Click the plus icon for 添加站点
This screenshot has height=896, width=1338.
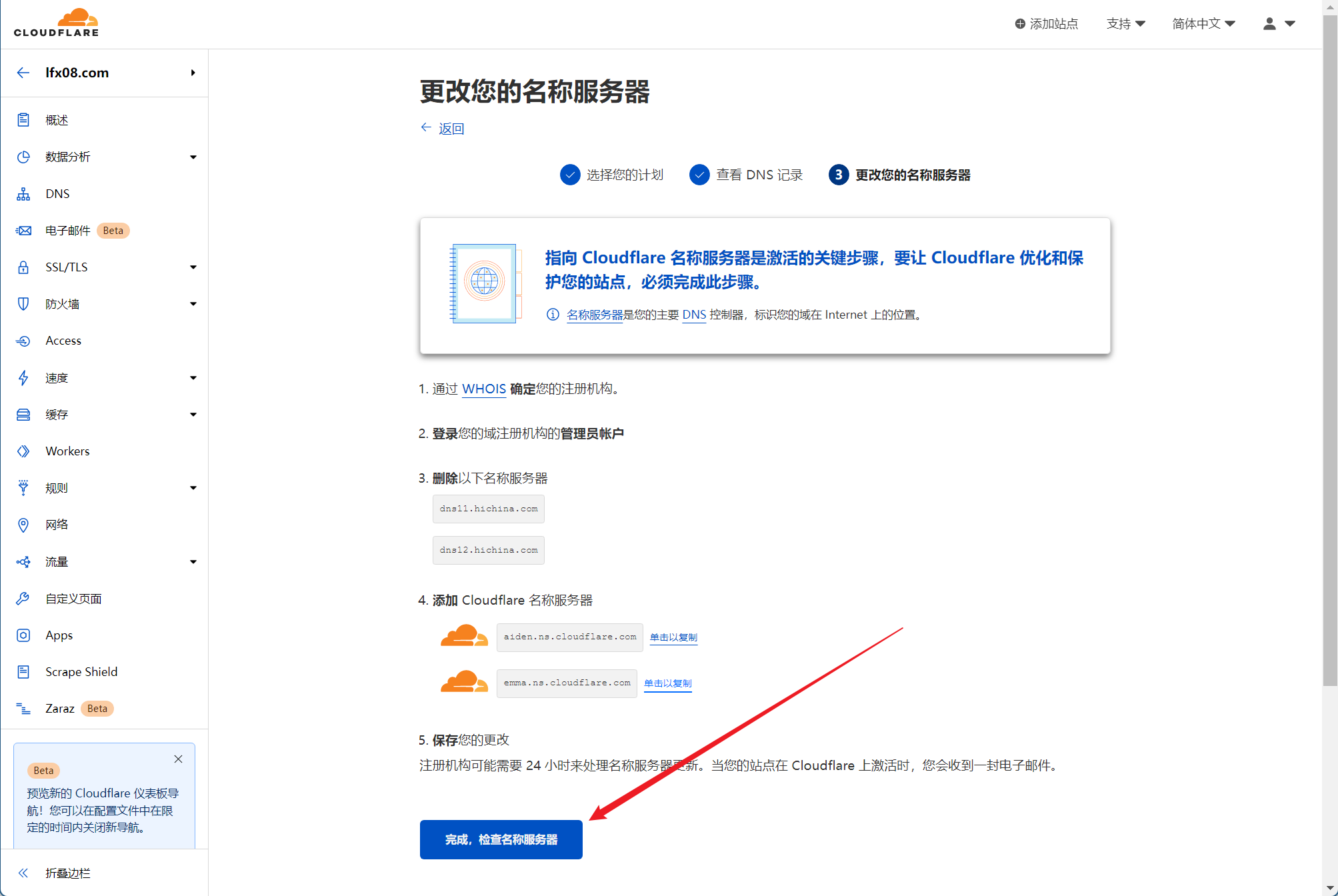(1020, 24)
